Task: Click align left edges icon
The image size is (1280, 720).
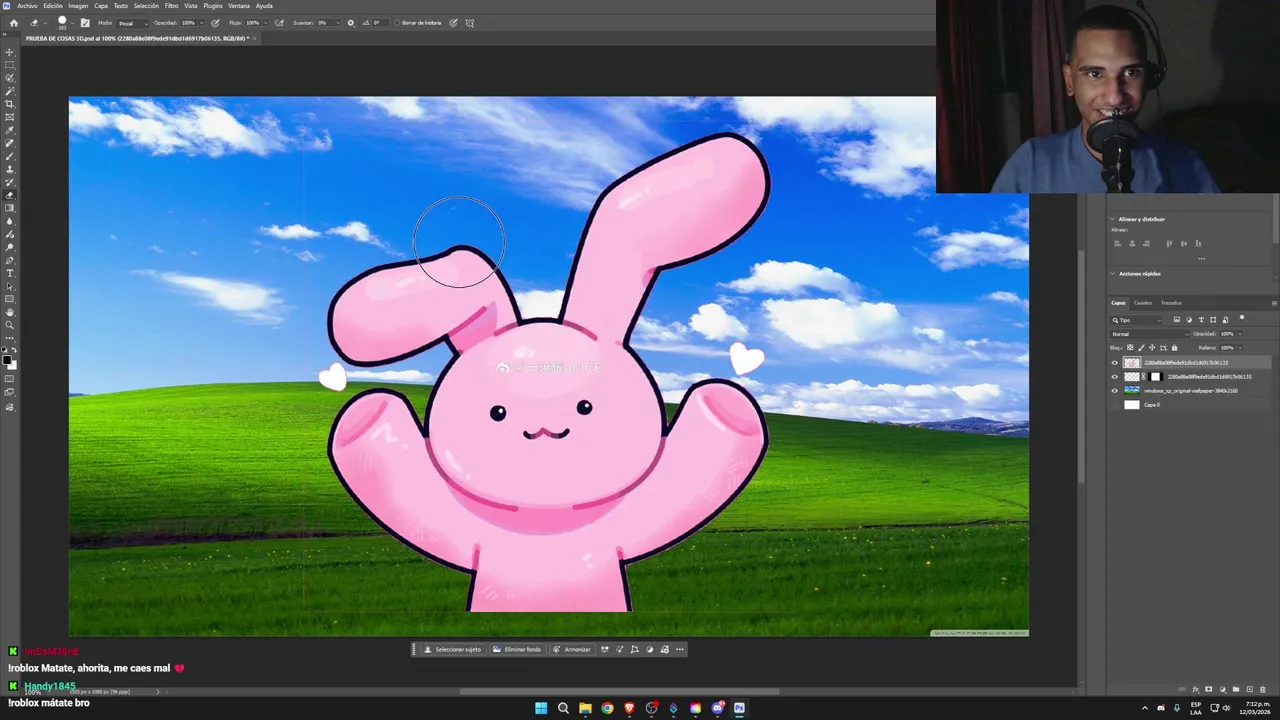Action: [x=1118, y=243]
